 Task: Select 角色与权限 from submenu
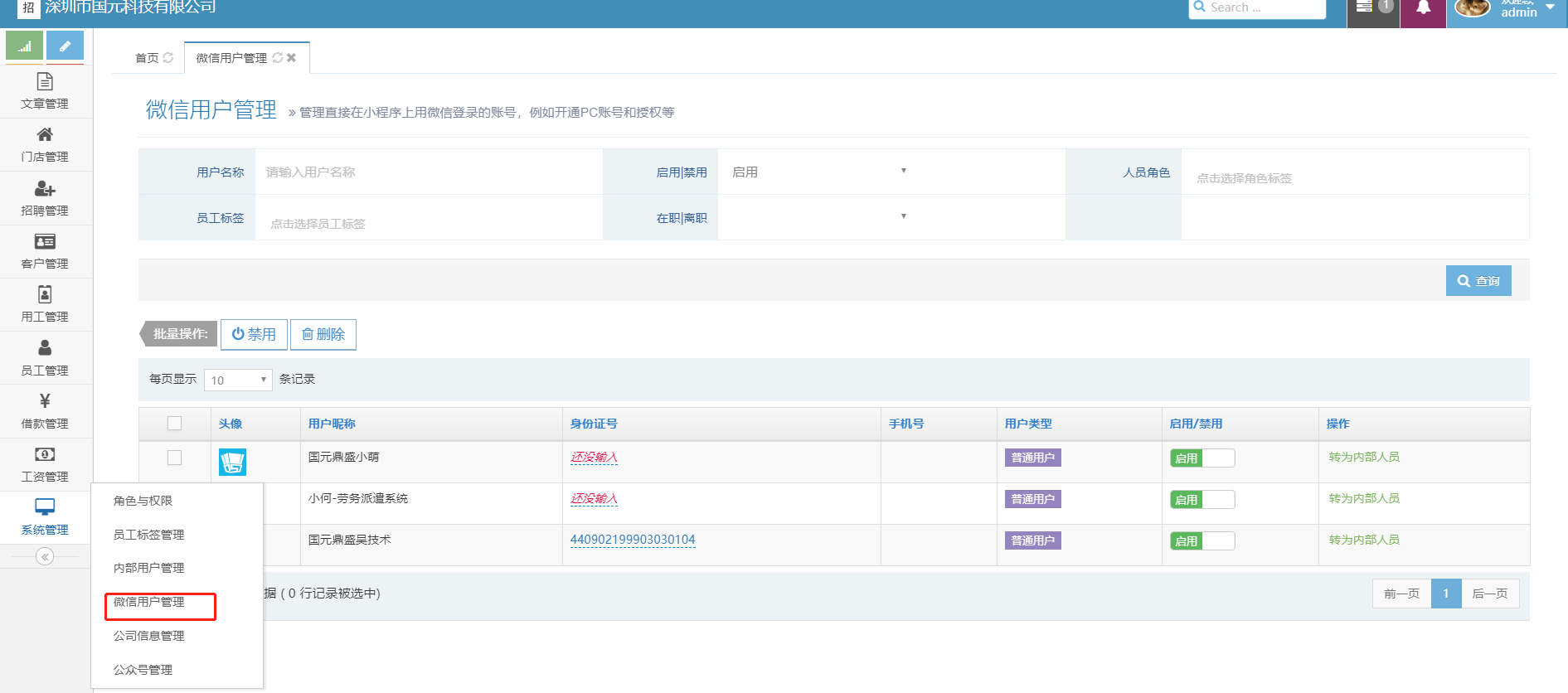pos(143,501)
